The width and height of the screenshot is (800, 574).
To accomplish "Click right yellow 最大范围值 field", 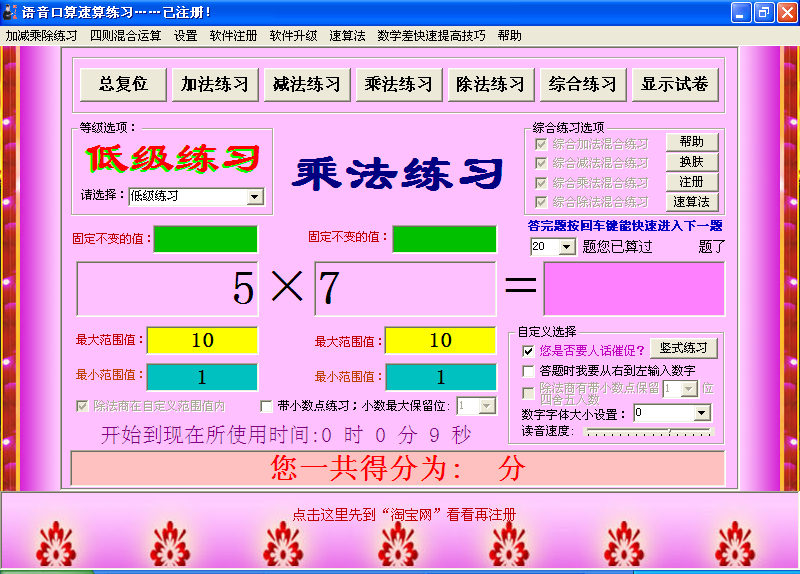I will 441,340.
